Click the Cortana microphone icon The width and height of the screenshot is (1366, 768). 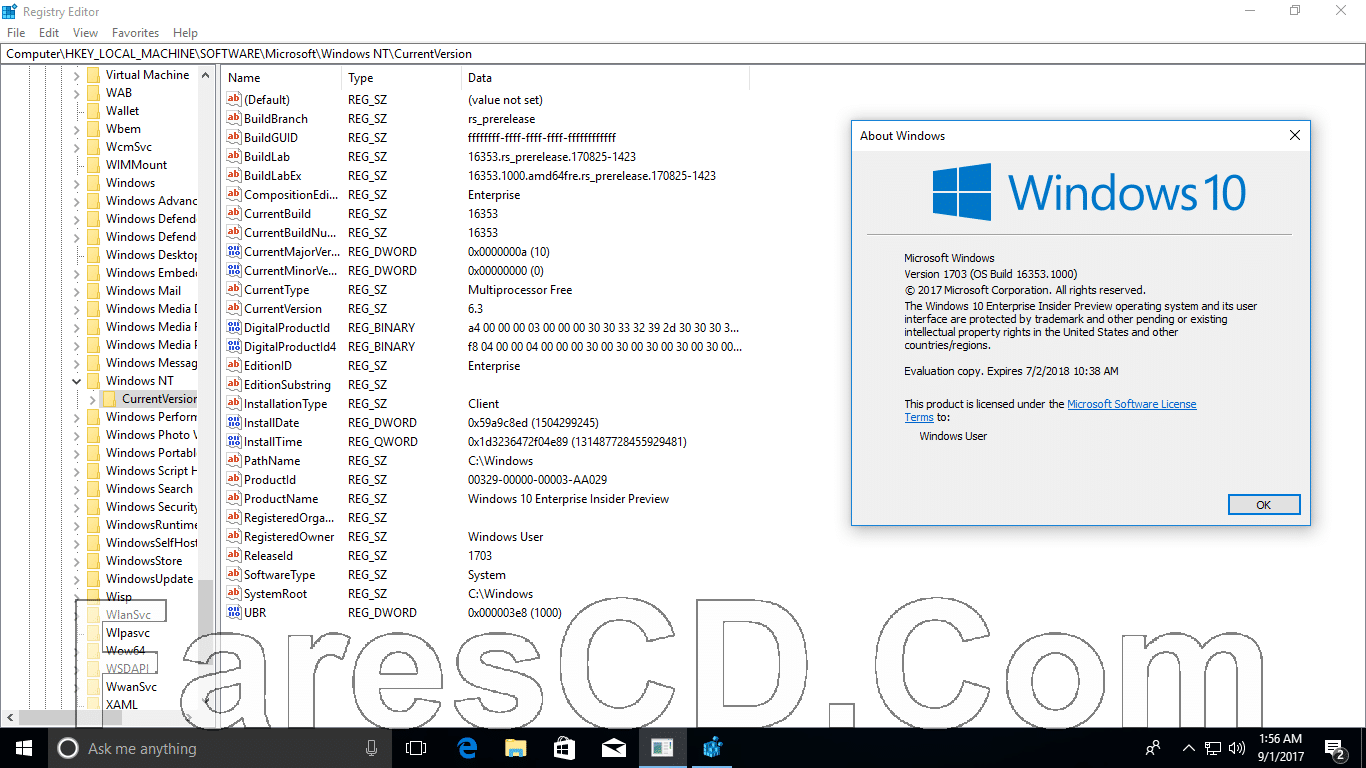[371, 748]
